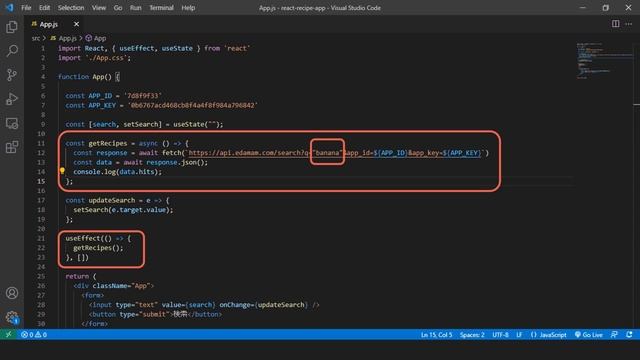The height and width of the screenshot is (360, 640).
Task: Click the word getRecipes on line 11
Action: tap(108, 143)
